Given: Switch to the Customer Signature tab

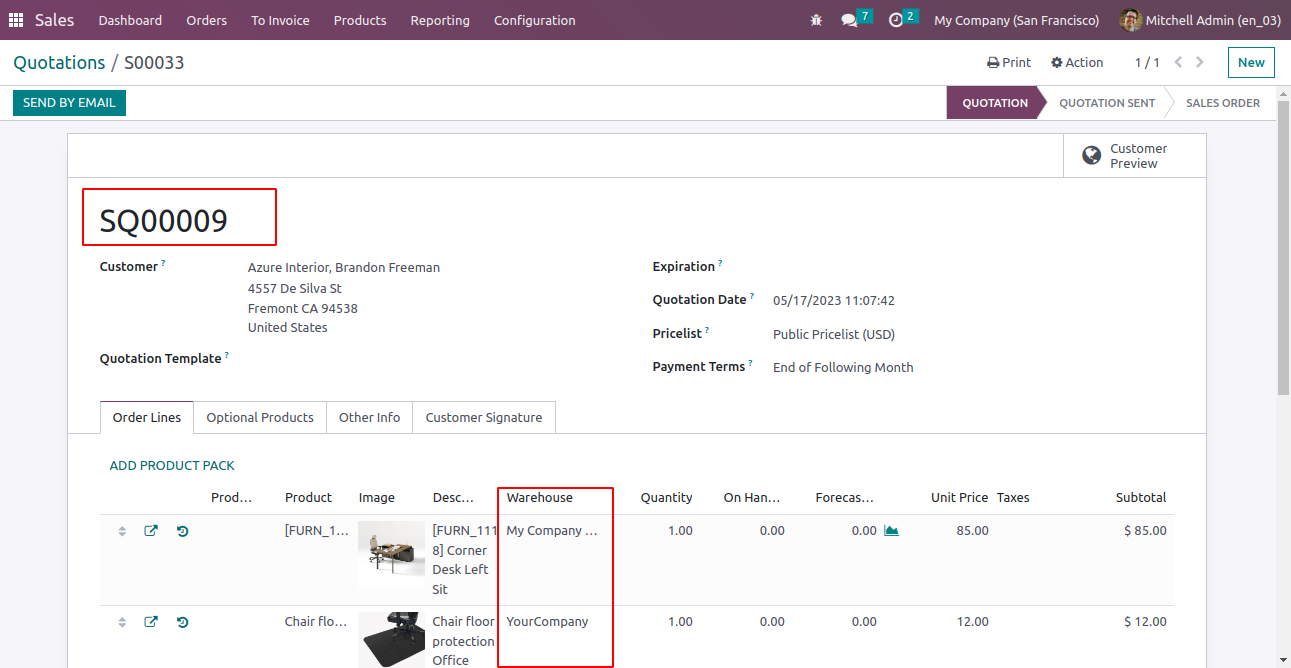Looking at the screenshot, I should click(484, 418).
